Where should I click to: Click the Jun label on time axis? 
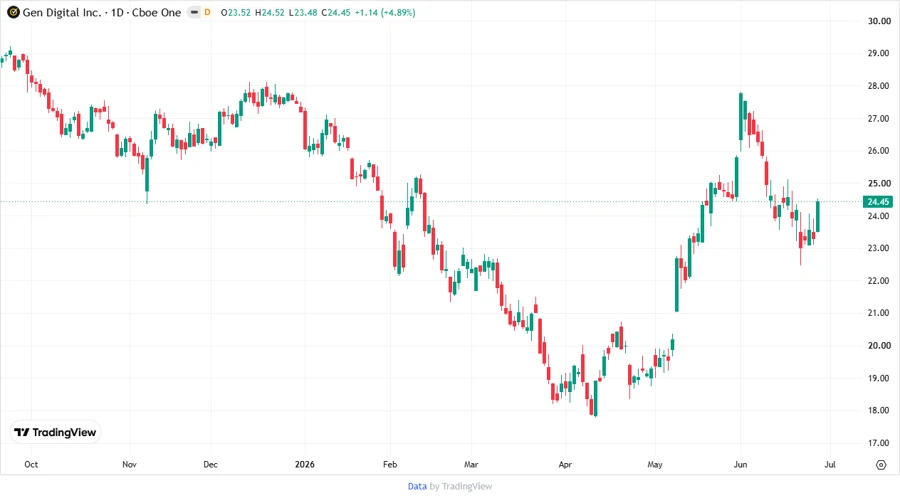point(740,464)
